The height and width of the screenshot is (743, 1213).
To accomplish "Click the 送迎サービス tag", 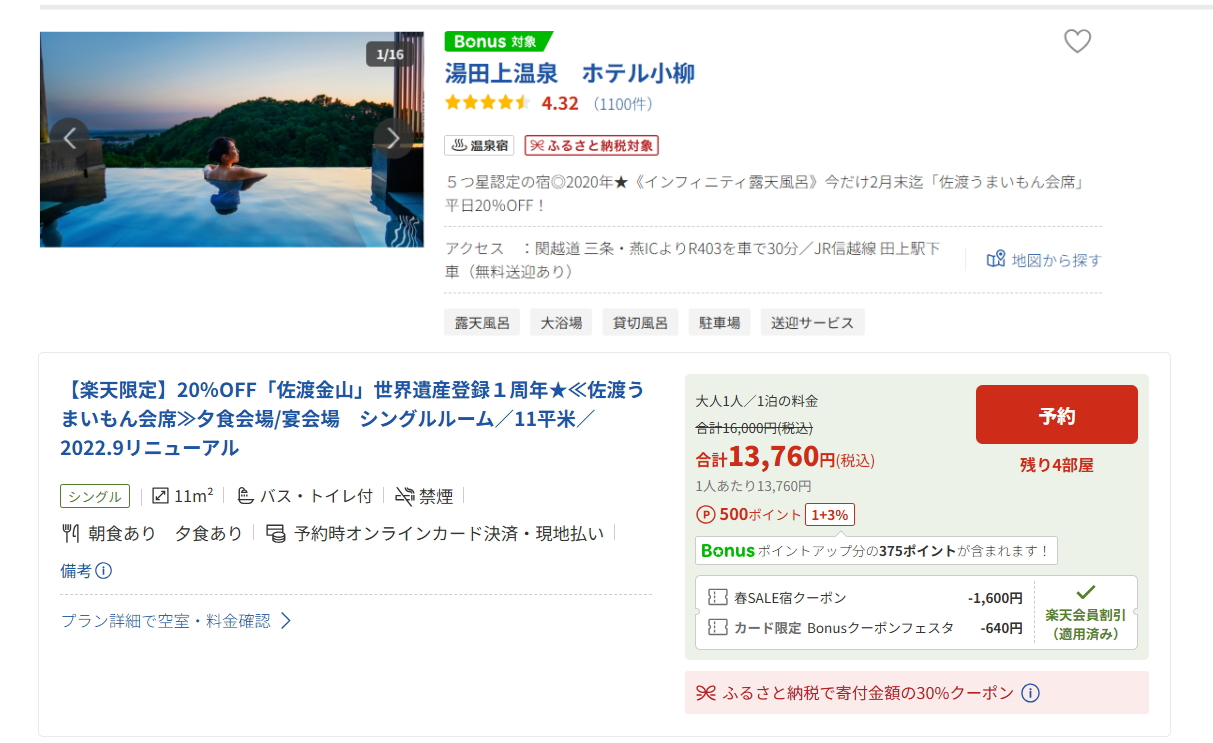I will pyautogui.click(x=811, y=322).
